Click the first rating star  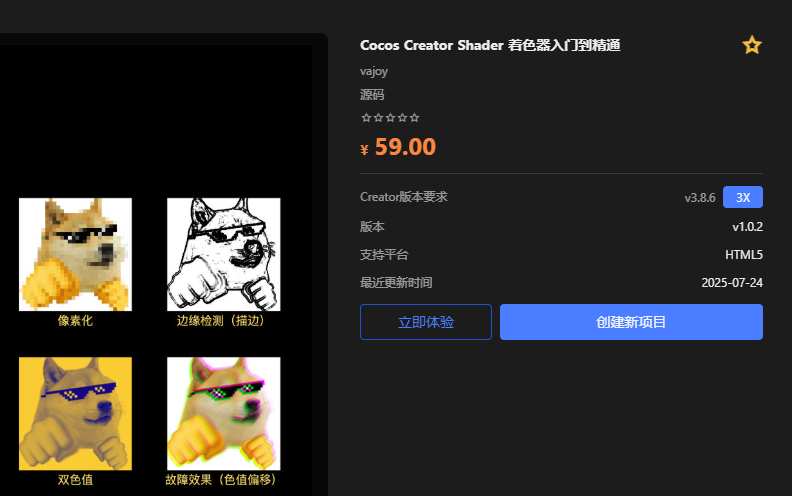(366, 118)
